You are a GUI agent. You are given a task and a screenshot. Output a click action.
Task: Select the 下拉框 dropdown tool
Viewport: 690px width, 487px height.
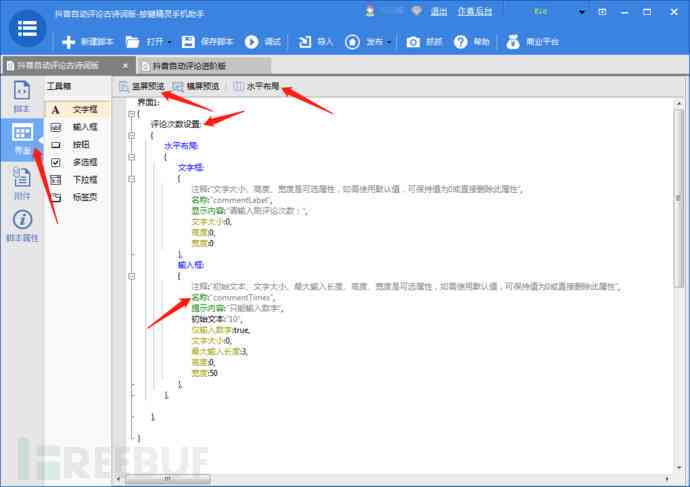[x=77, y=180]
